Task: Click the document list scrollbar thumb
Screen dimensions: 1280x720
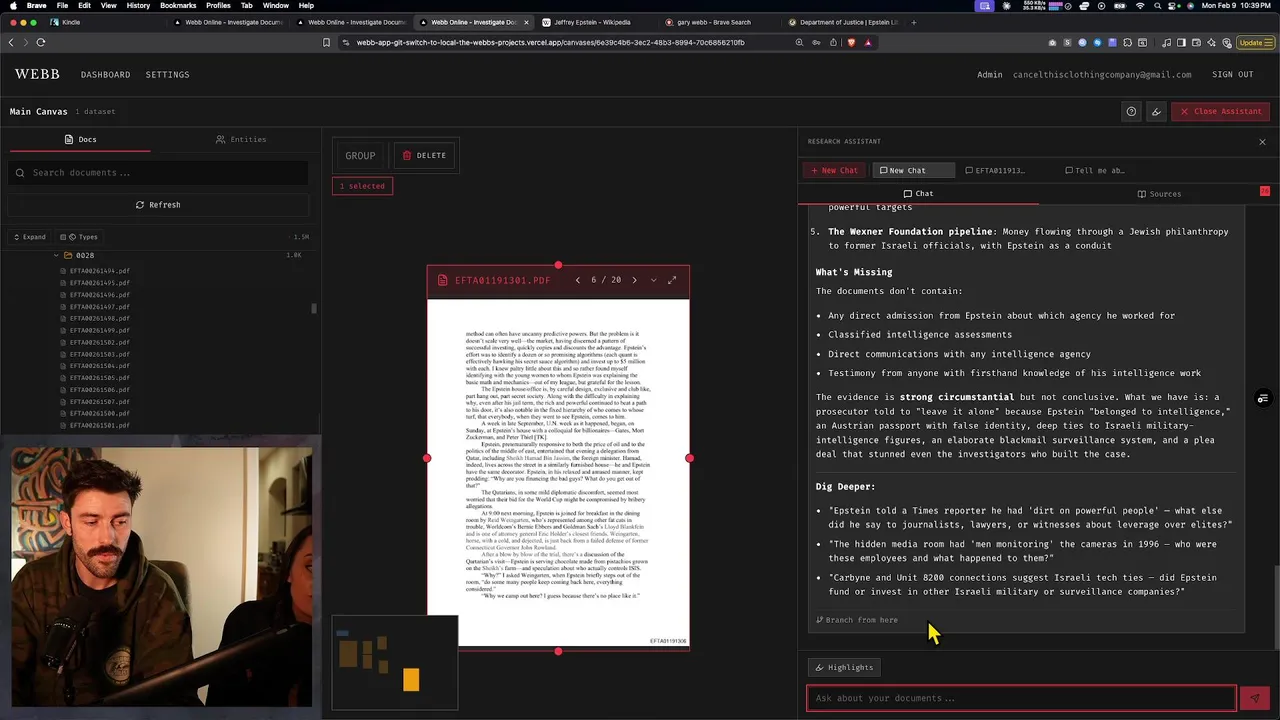Action: 314,308
